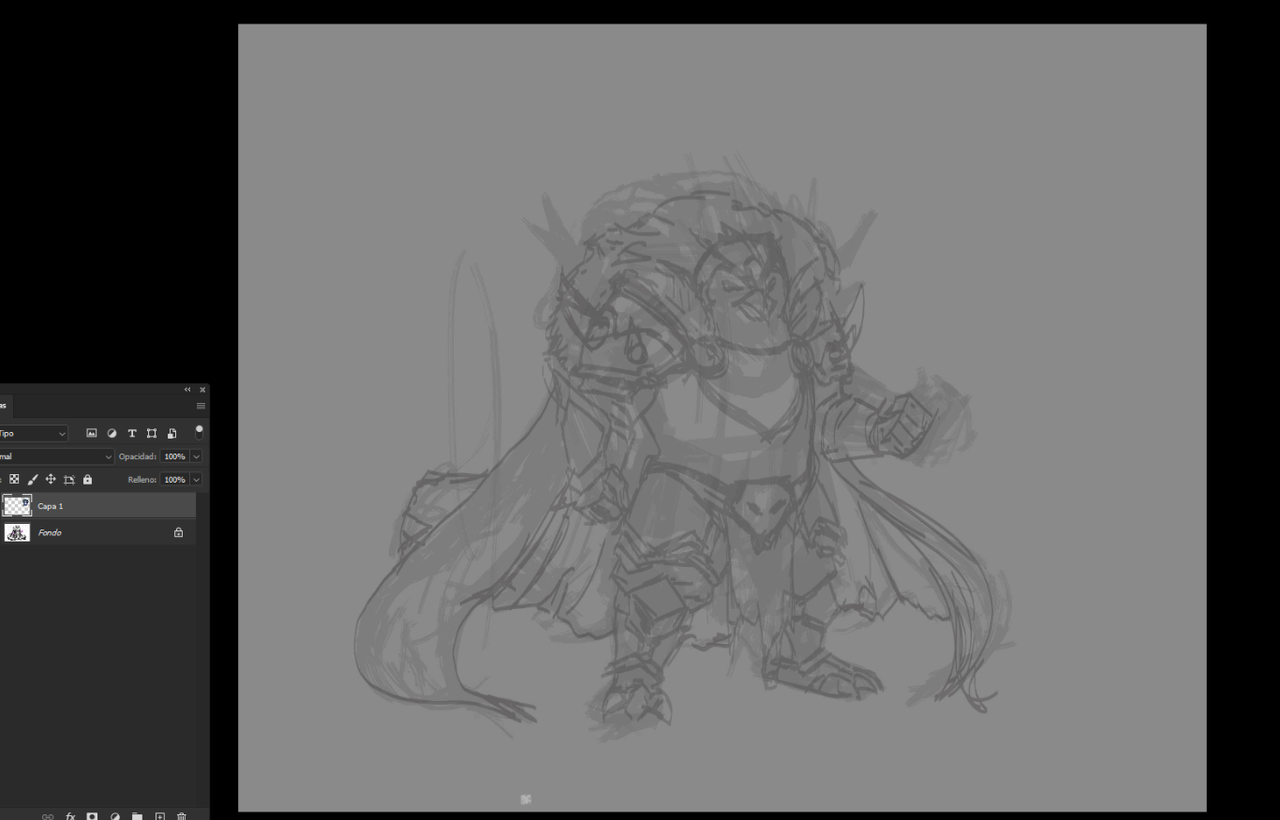Lock all layer attributes padlock icon
The width and height of the screenshot is (1280, 820).
tap(87, 479)
